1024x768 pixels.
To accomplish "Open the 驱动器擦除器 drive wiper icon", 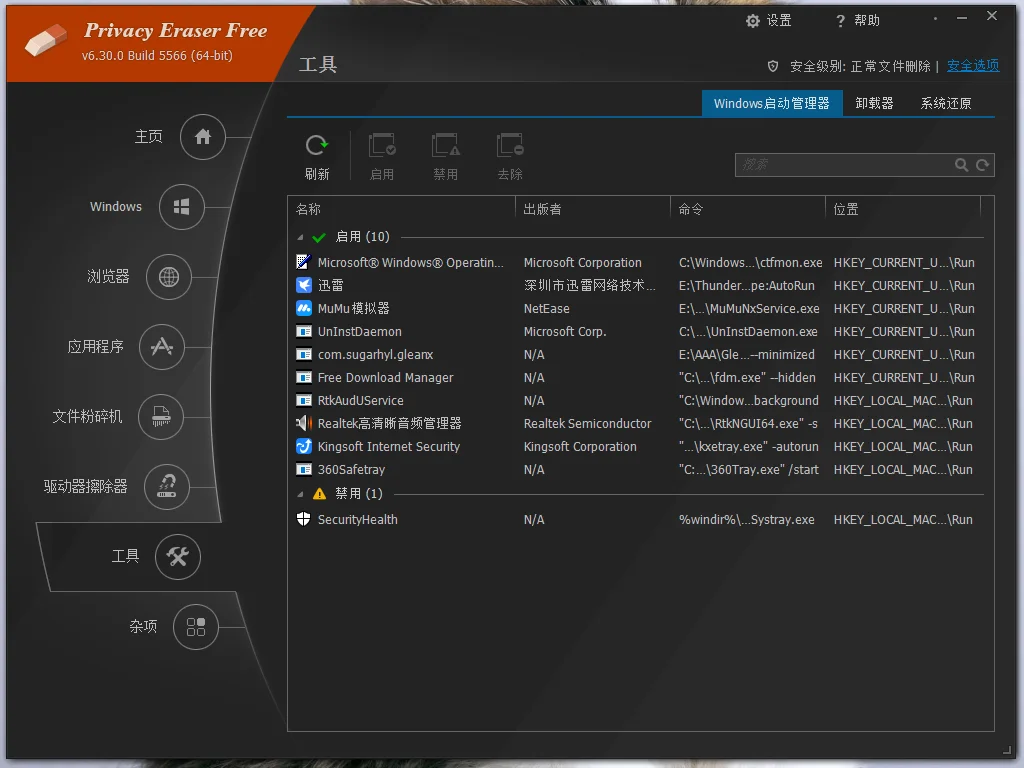I will [x=167, y=487].
